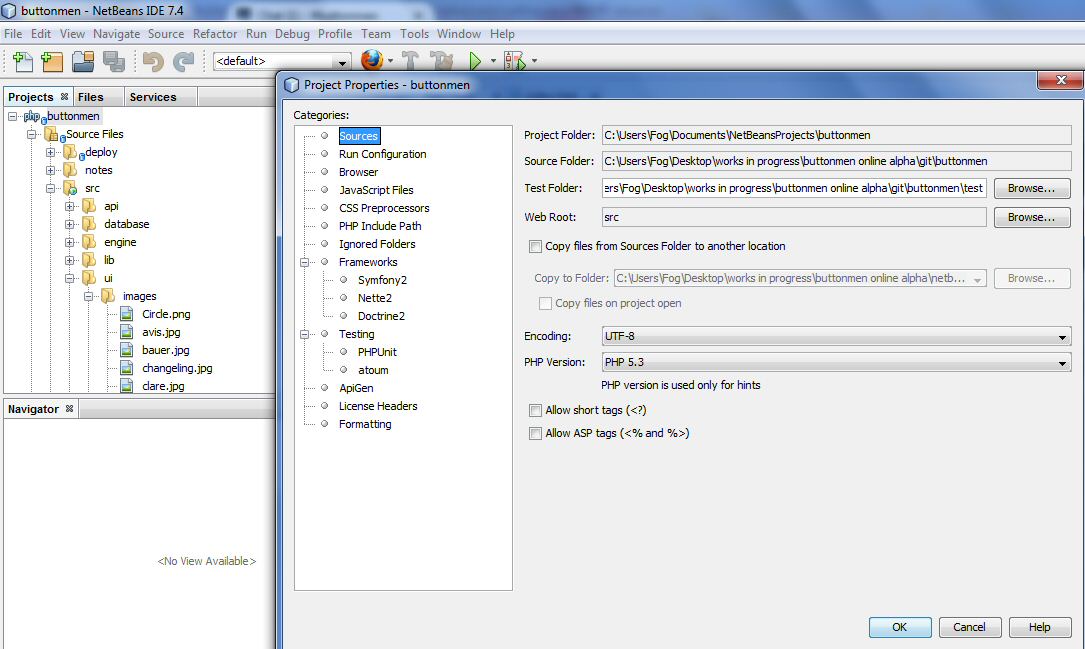Select PHPUnit under Testing
1085x649 pixels.
click(x=377, y=352)
